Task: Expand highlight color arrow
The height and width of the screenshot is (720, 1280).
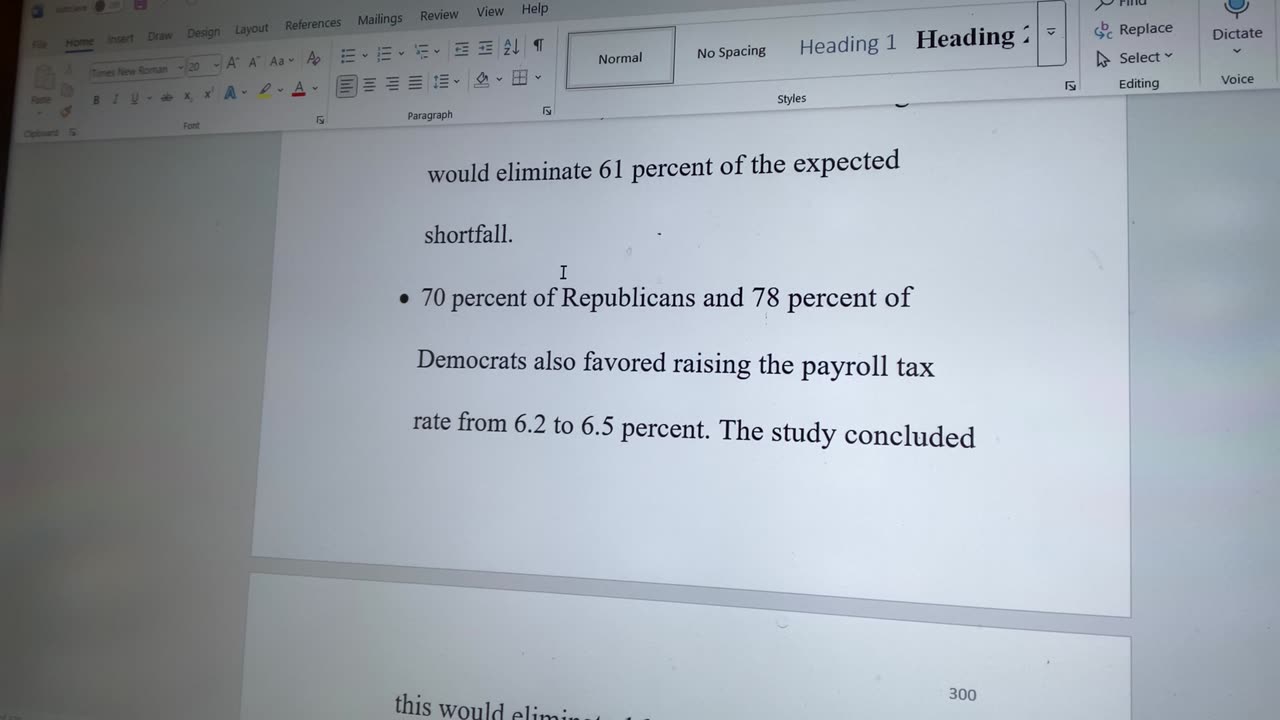Action: 280,90
